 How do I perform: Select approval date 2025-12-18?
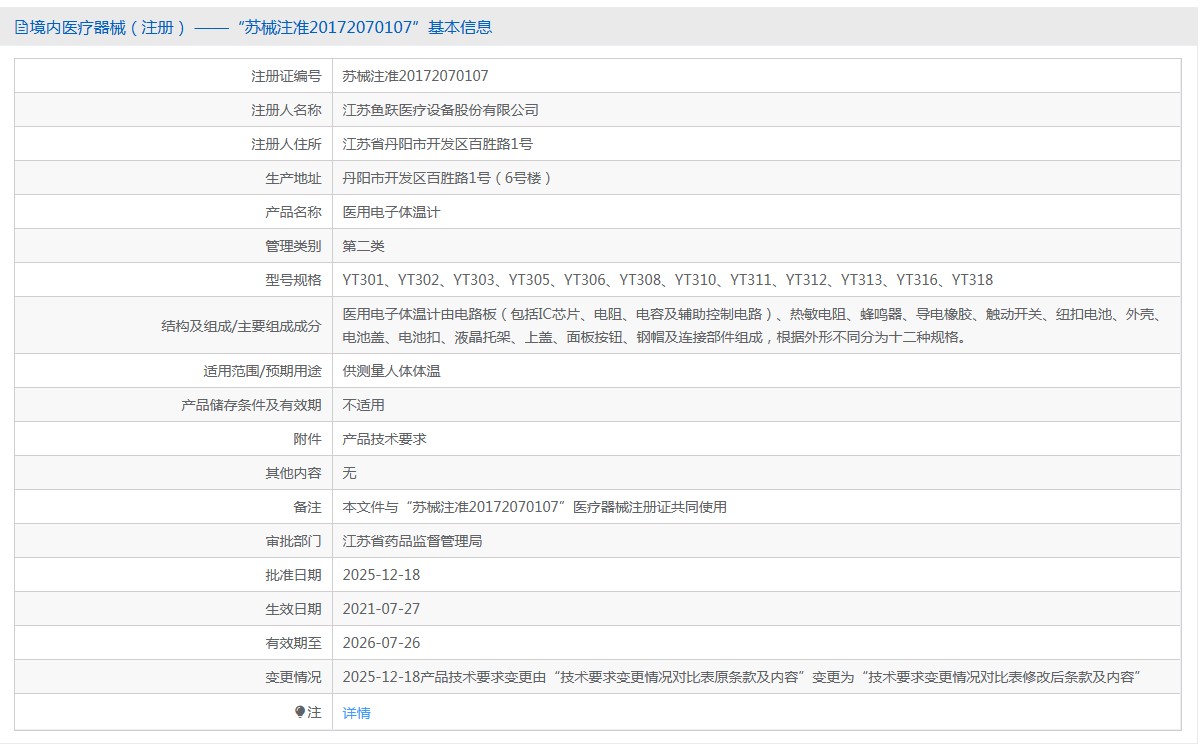(381, 575)
